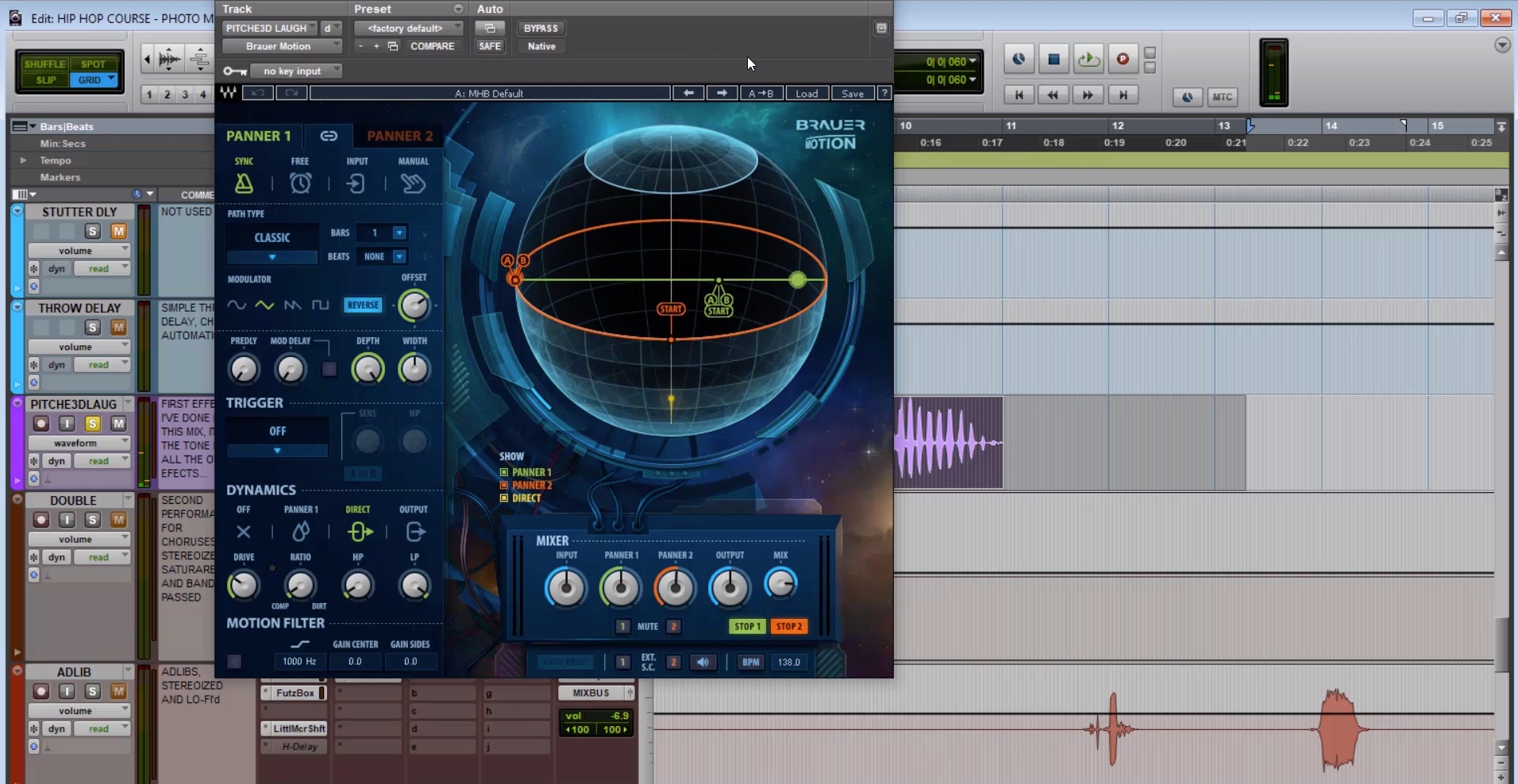Set dynamics to Panner 1 icon
This screenshot has height=784, width=1518.
(x=301, y=532)
